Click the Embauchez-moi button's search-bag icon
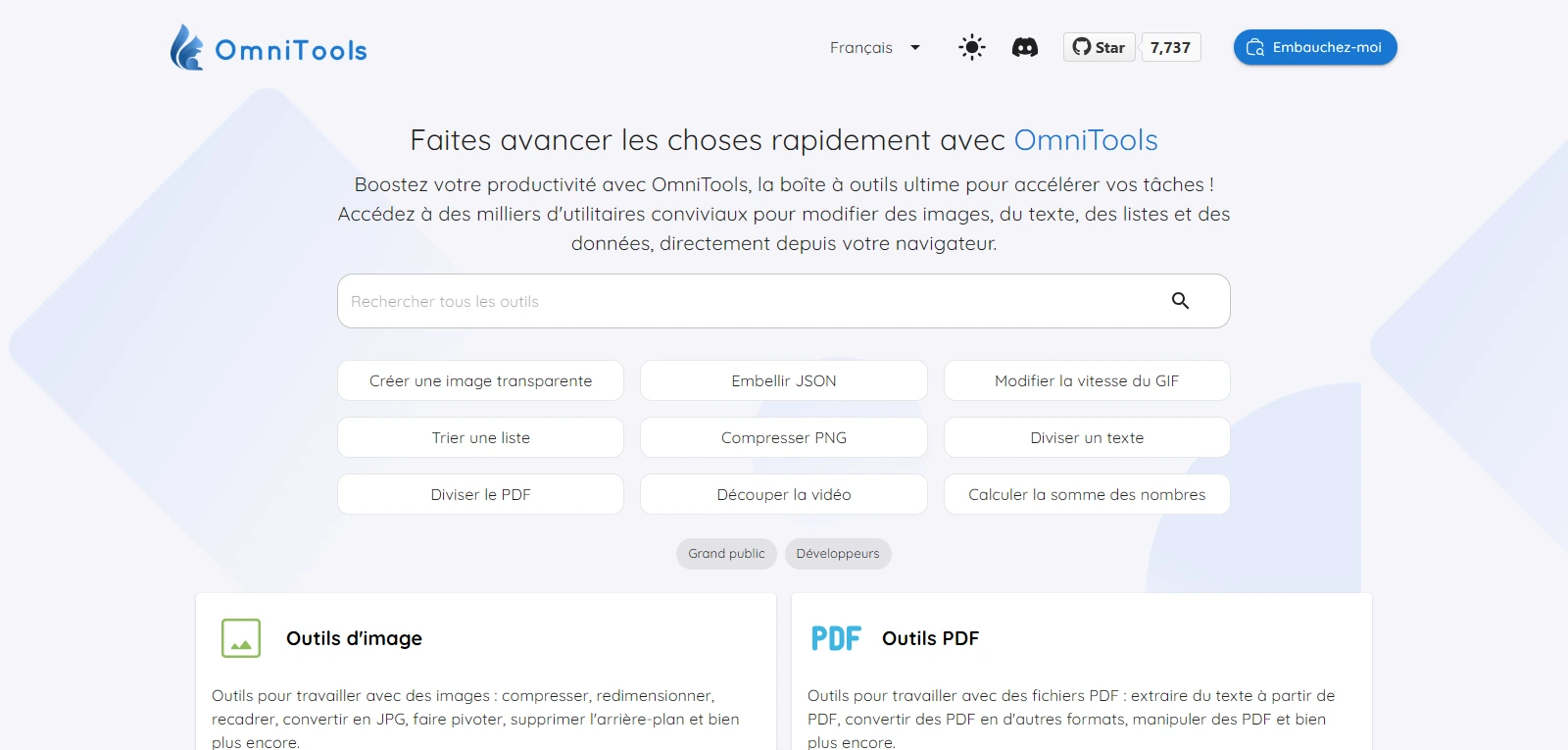The width and height of the screenshot is (1568, 750). click(1255, 47)
